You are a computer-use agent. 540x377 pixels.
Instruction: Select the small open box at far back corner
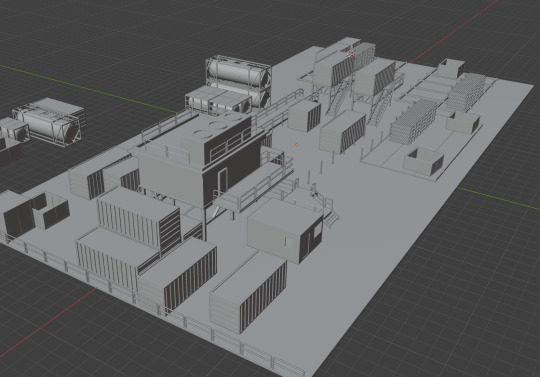(x=451, y=68)
